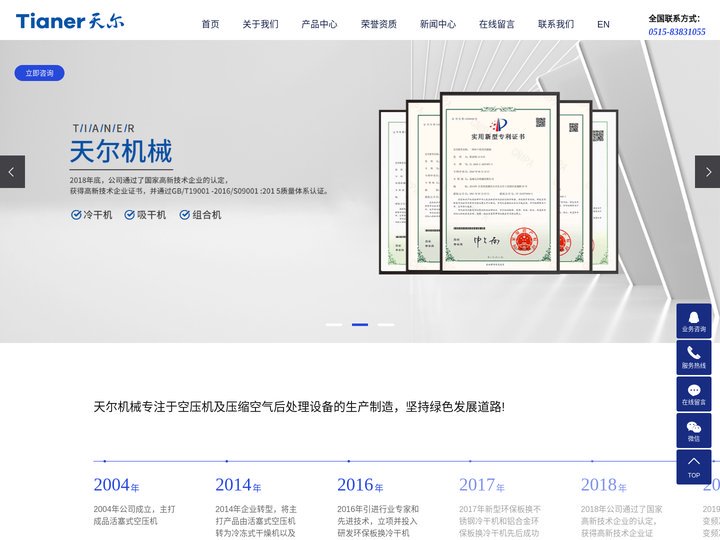Click the 天尔机械 banner heading

[121, 151]
